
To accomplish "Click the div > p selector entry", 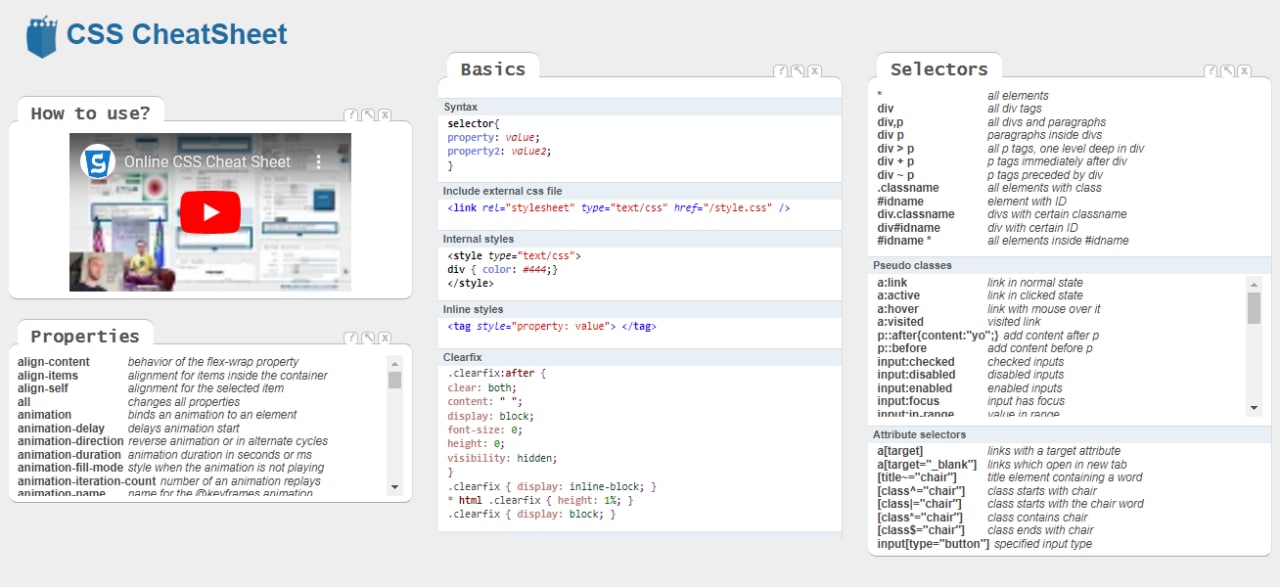I will coord(895,148).
